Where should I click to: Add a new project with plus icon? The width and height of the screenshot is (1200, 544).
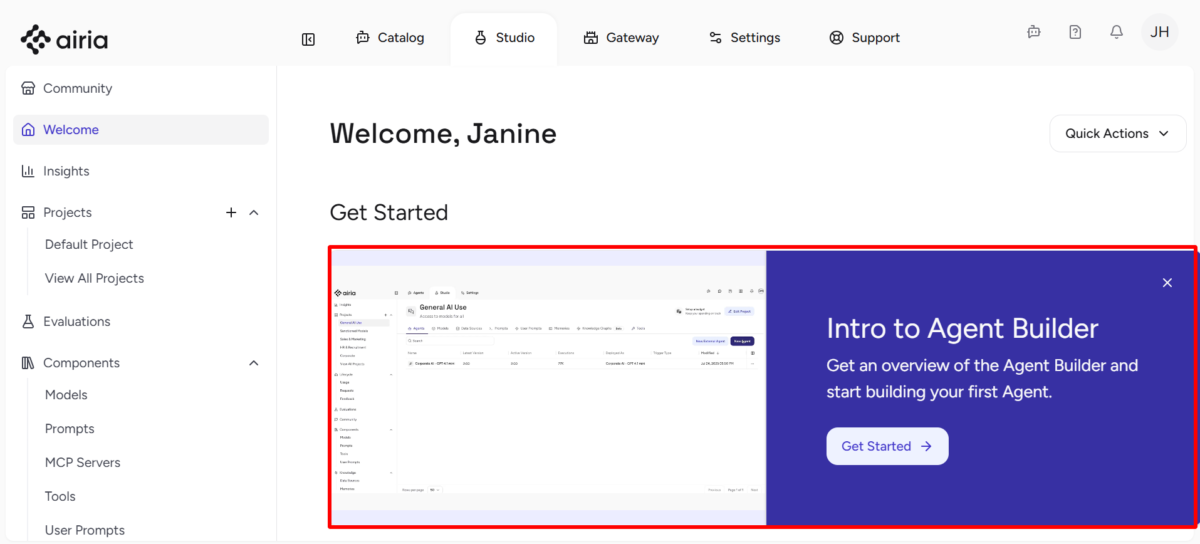(231, 212)
